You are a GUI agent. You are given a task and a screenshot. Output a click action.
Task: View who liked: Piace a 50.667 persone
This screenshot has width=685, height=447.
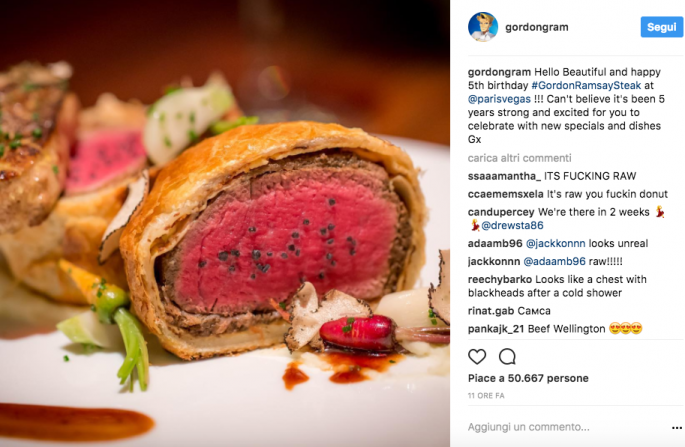pyautogui.click(x=528, y=378)
